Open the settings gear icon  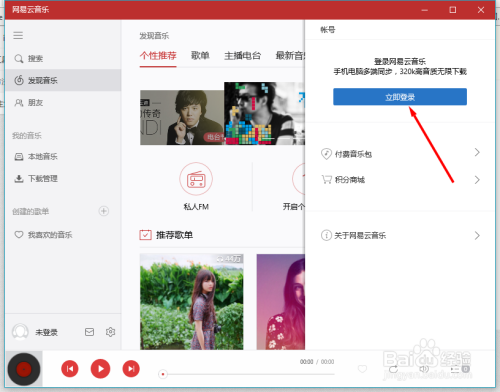click(110, 332)
